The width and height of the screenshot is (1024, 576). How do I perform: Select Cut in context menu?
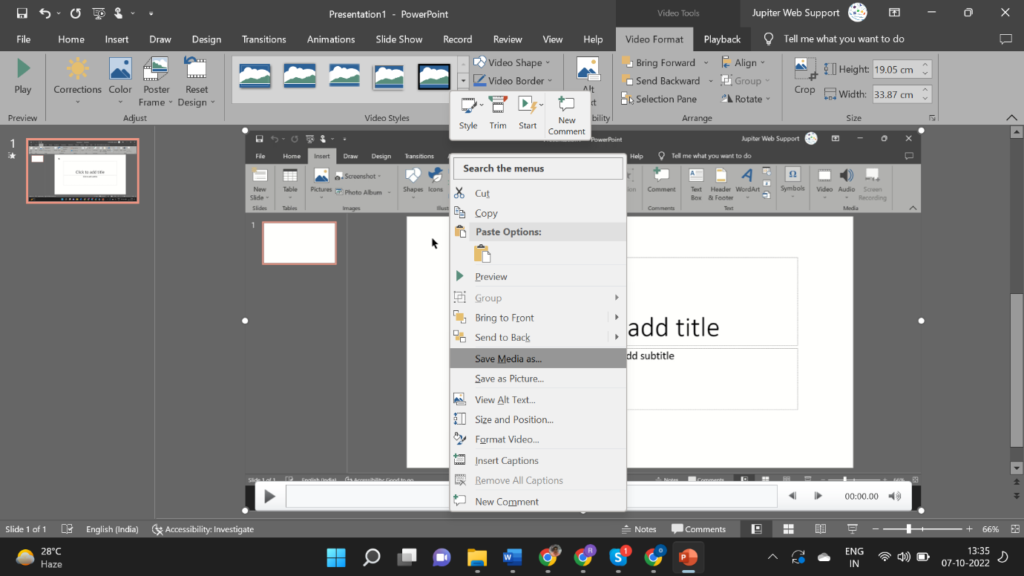pyautogui.click(x=538, y=193)
